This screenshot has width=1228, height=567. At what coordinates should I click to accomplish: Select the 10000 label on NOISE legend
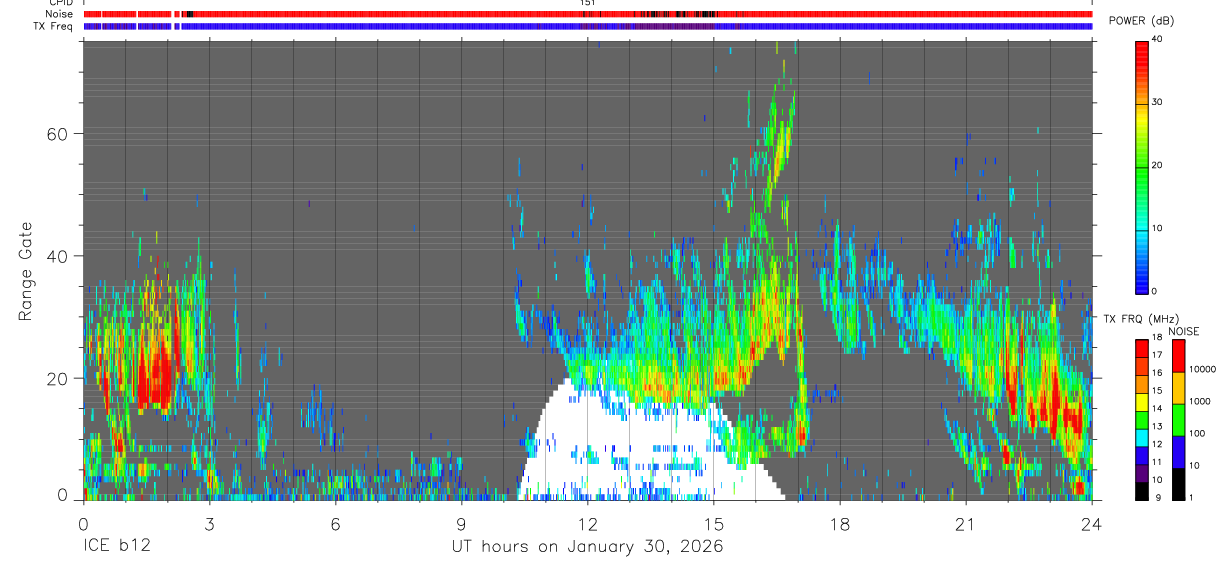[1201, 370]
